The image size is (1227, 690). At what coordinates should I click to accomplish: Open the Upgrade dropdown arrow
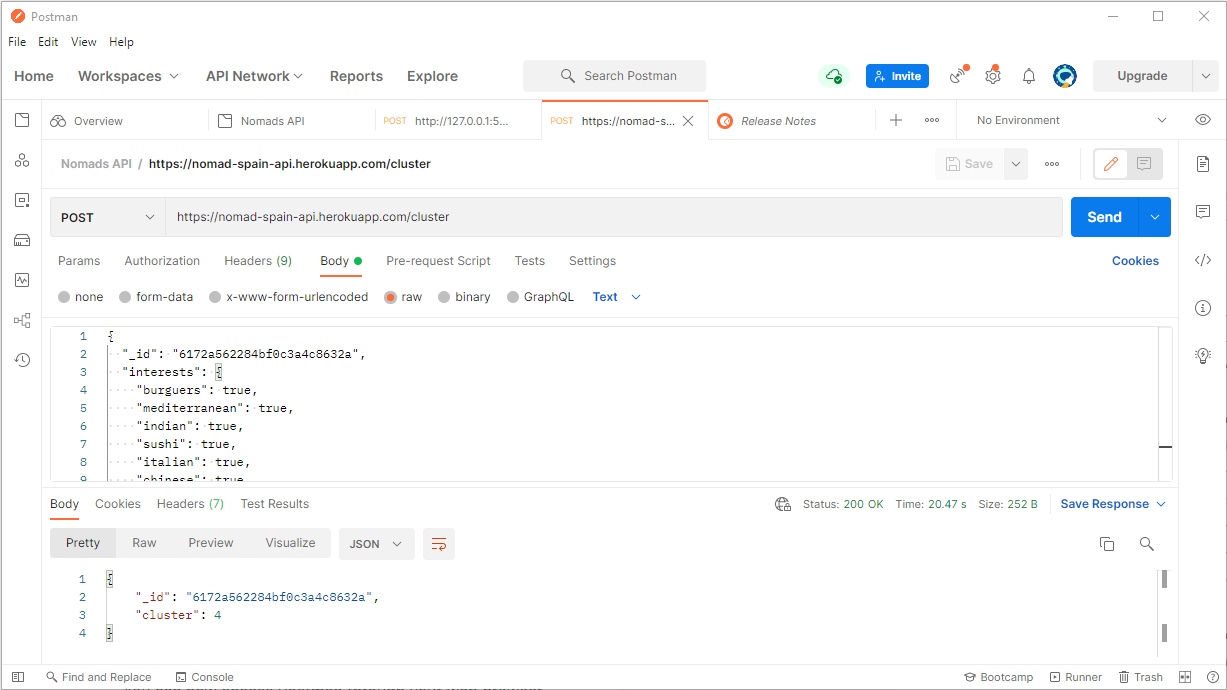(x=1205, y=76)
